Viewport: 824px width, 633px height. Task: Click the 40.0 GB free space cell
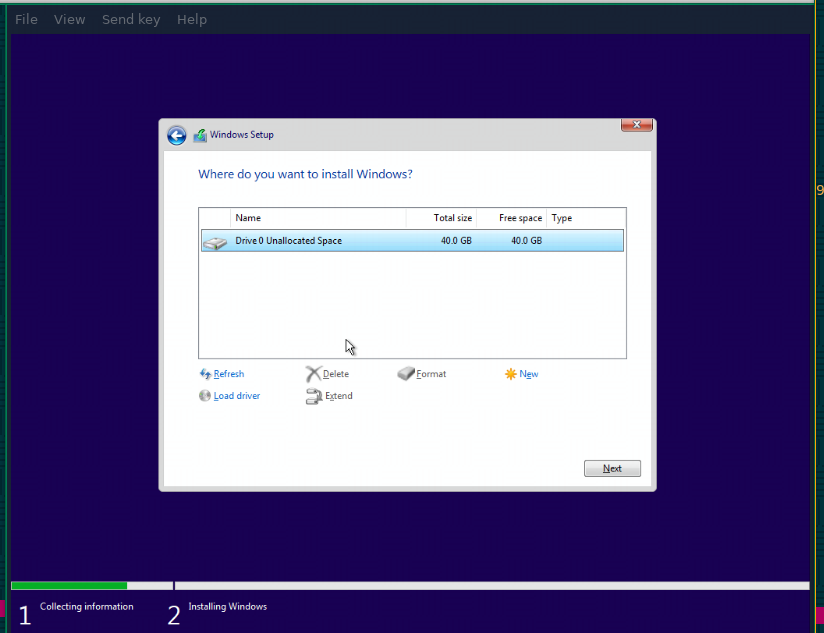(527, 241)
